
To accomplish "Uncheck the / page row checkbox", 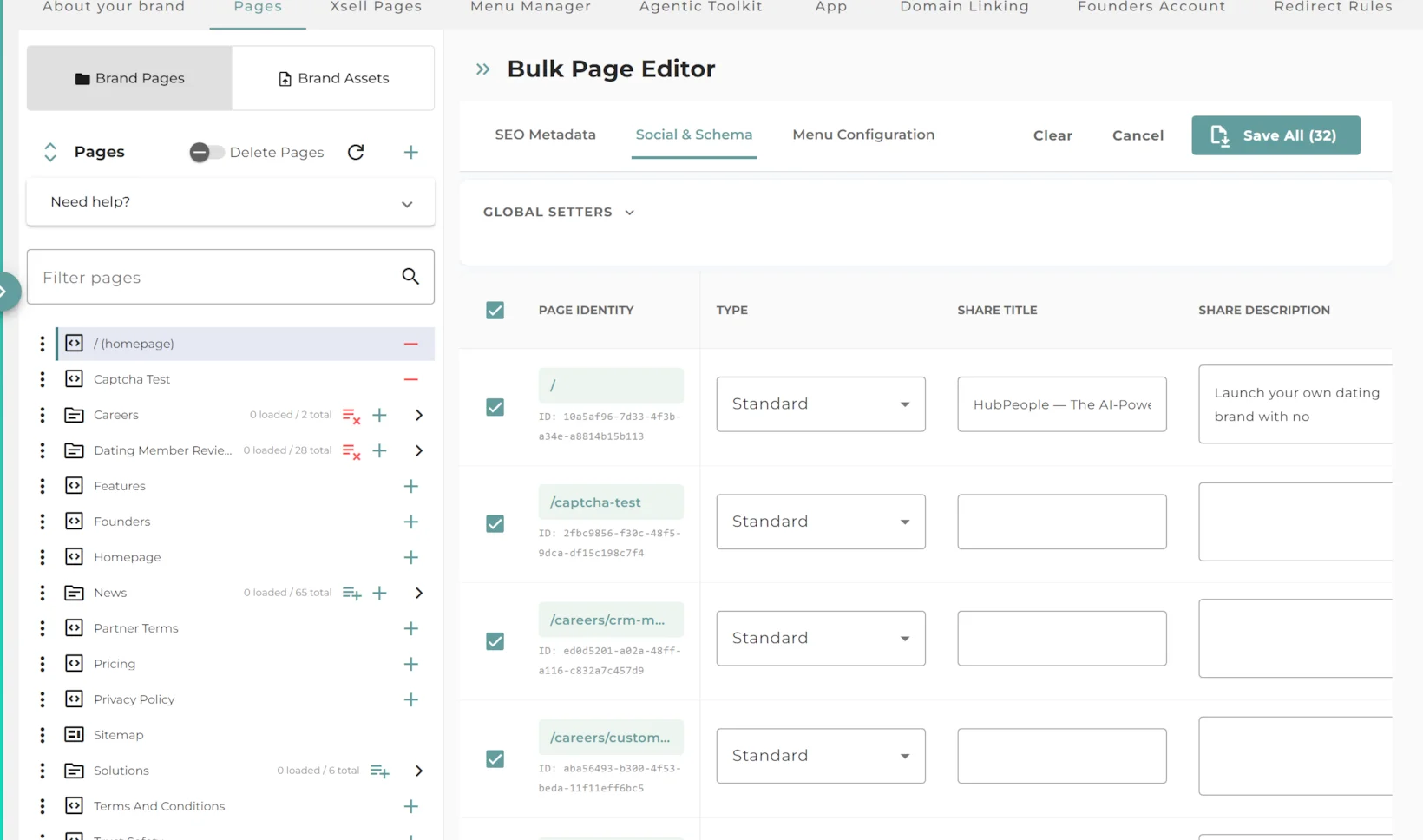I will (495, 407).
